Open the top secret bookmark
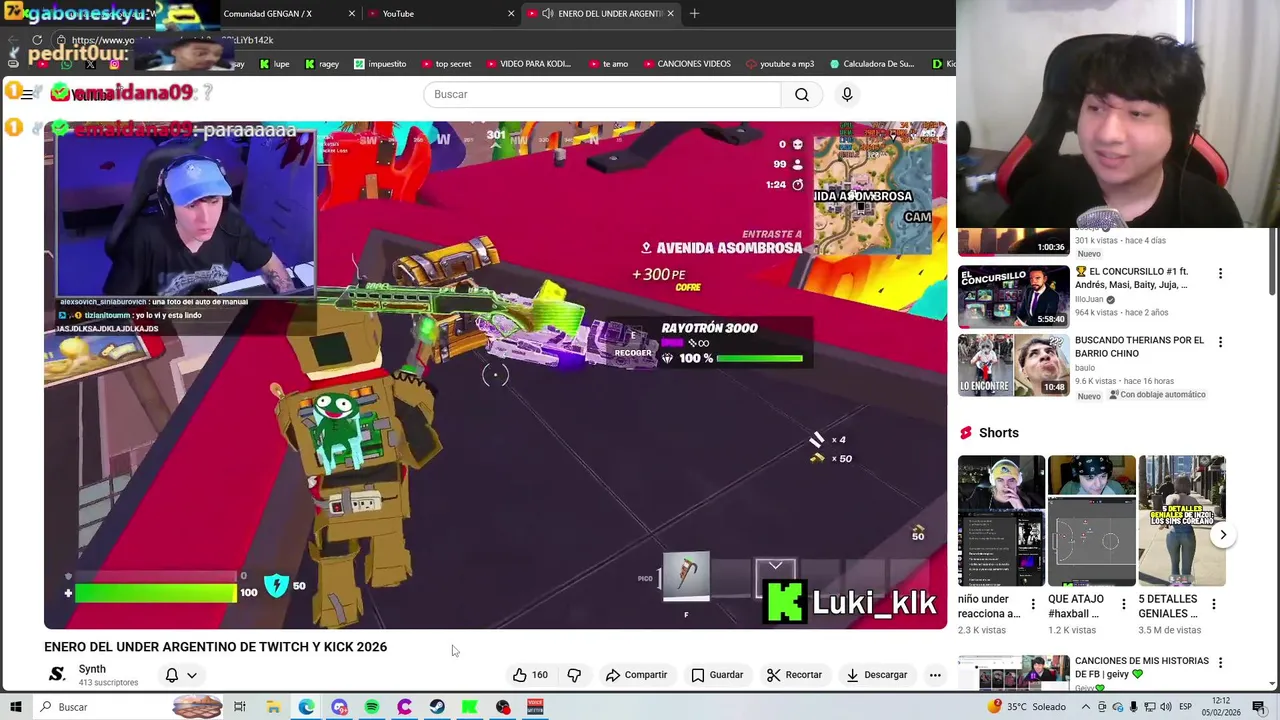Screen dimensions: 1280x720 coord(445,64)
